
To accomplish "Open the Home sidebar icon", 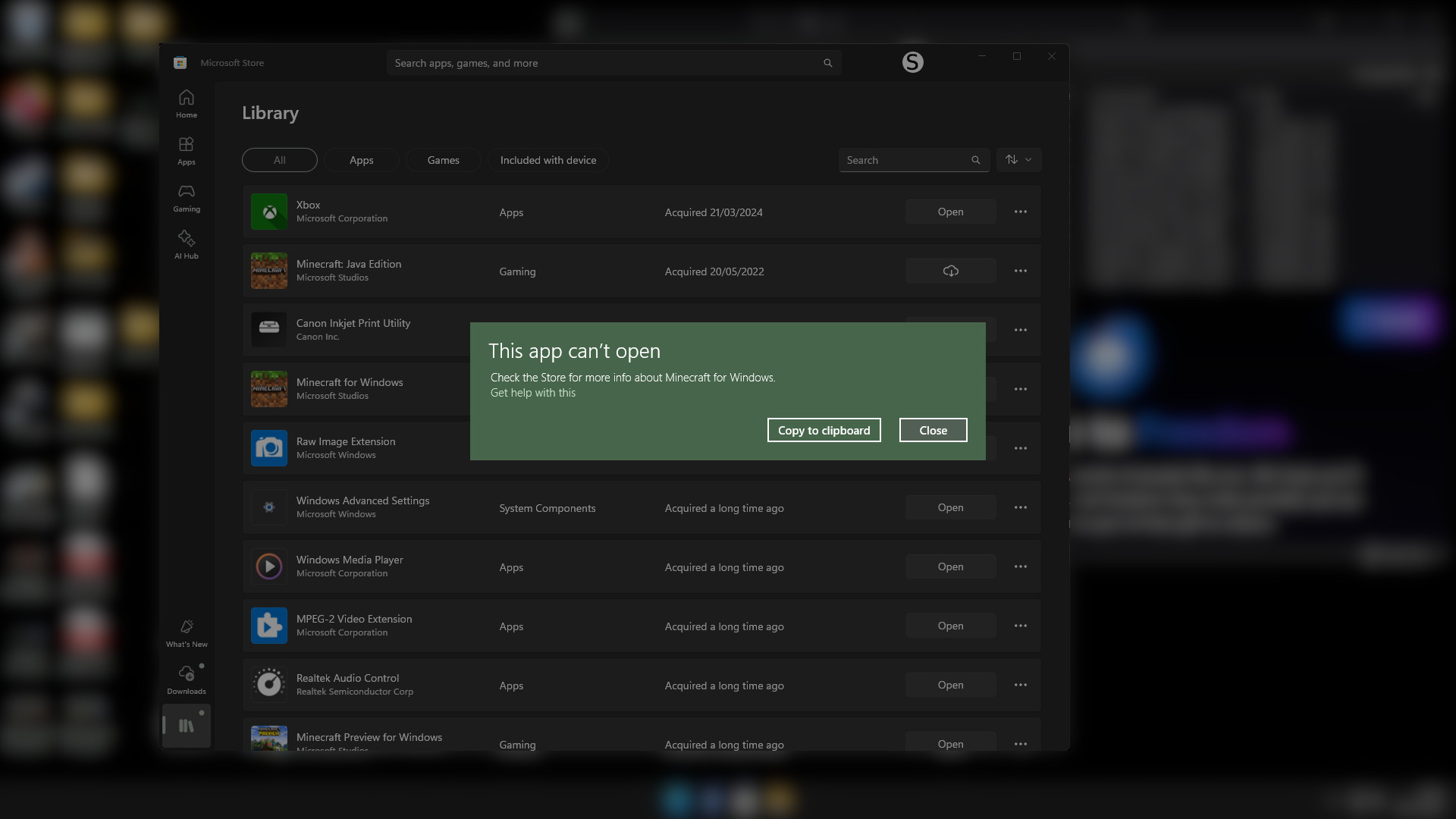I will [186, 104].
